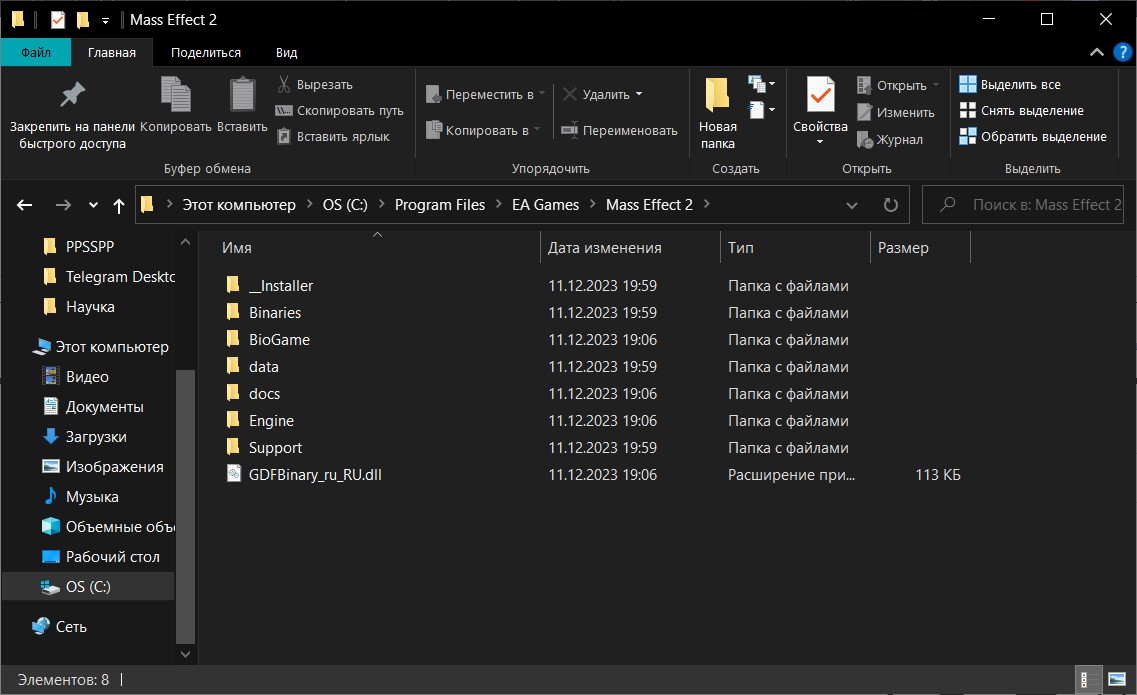
Task: Click the Cut scissors icon
Action: [x=284, y=85]
